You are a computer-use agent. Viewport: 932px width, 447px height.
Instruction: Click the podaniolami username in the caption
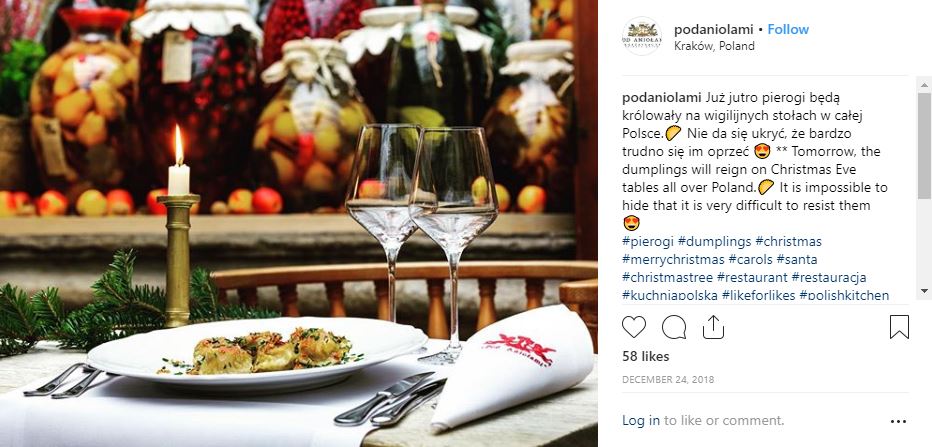(662, 97)
